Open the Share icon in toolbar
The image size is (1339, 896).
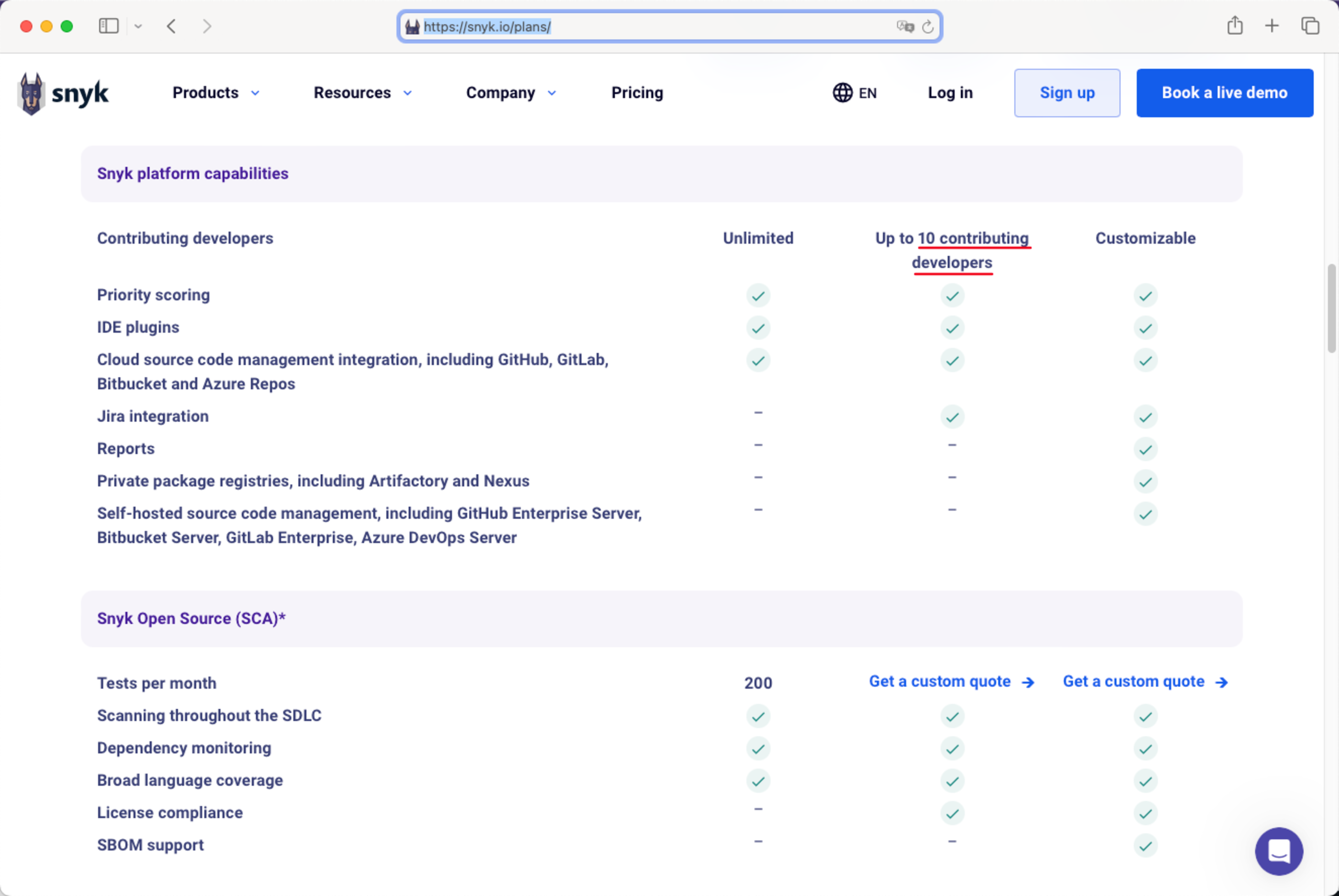(x=1235, y=26)
